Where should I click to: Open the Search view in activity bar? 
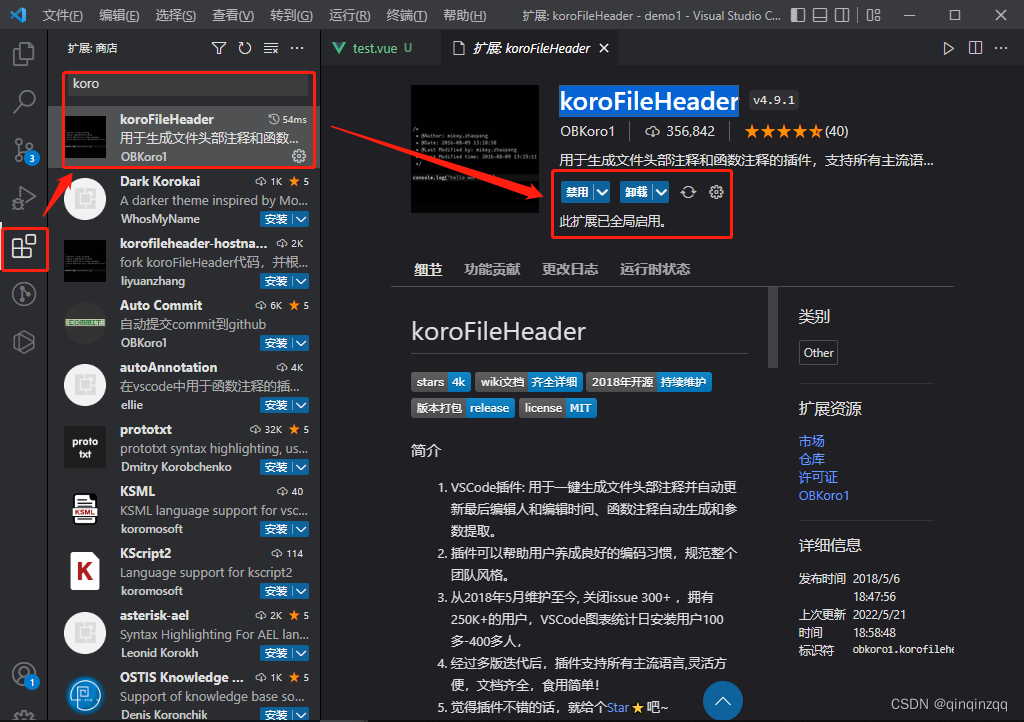point(24,102)
